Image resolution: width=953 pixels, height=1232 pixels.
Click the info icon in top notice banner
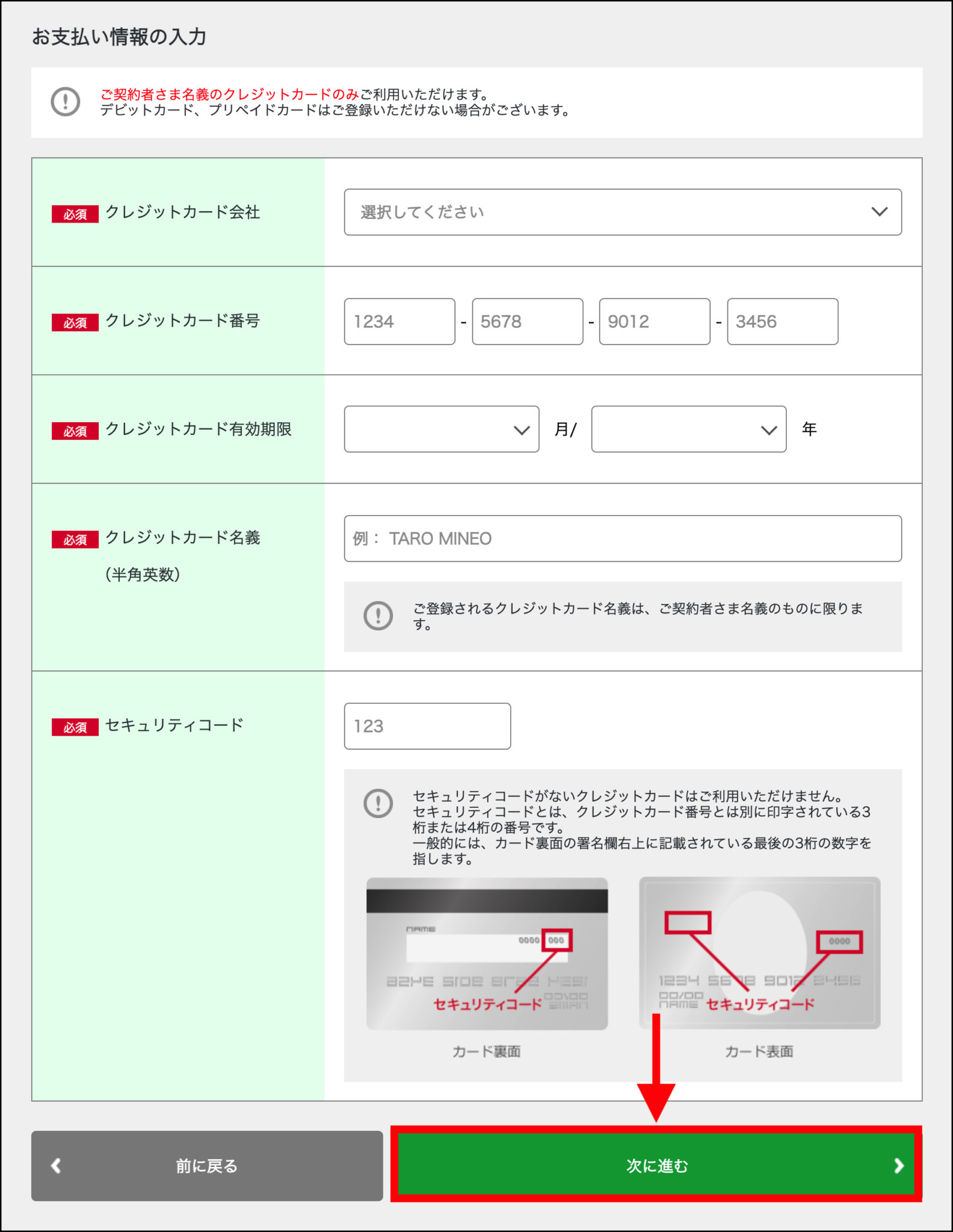pyautogui.click(x=65, y=102)
